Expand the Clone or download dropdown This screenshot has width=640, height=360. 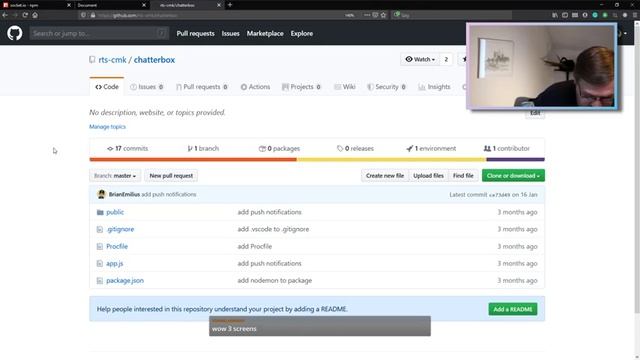click(513, 176)
